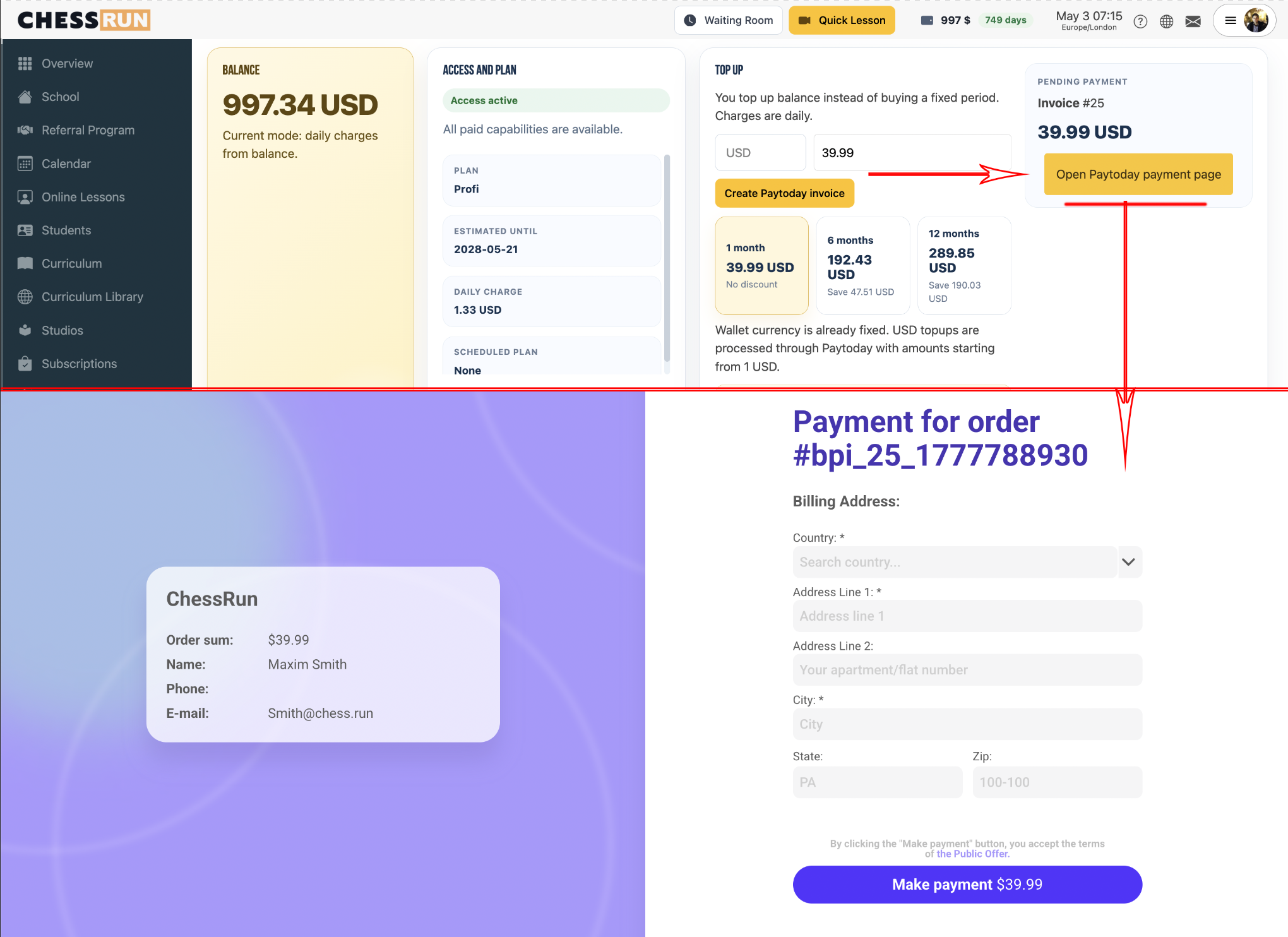Click the camera icon in Quick Lesson
This screenshot has width=1288, height=937.
(x=804, y=20)
